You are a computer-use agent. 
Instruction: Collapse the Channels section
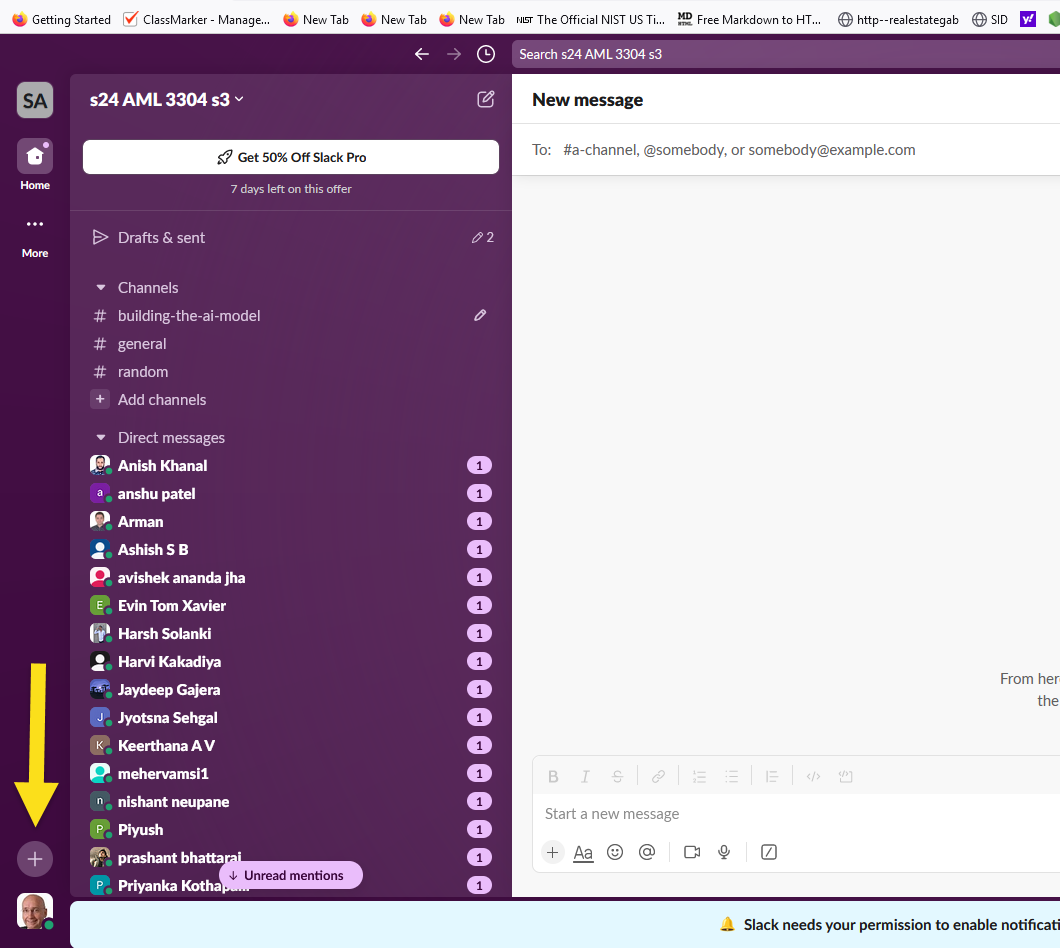click(101, 287)
